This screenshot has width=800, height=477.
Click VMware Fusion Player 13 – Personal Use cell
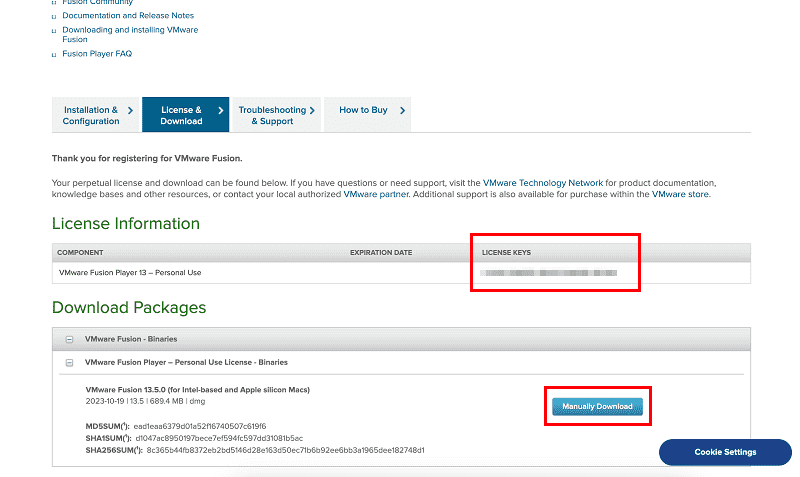click(130, 273)
